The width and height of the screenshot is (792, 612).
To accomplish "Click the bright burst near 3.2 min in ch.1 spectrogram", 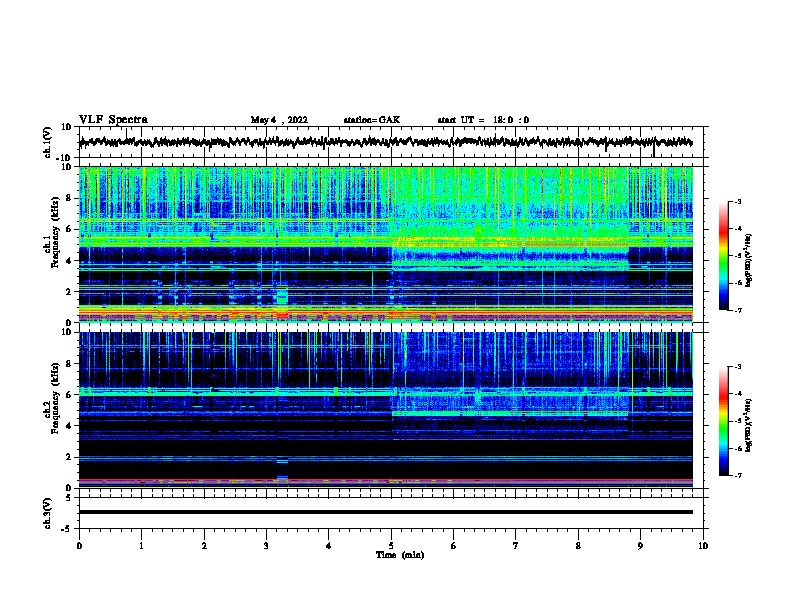I will [x=282, y=303].
